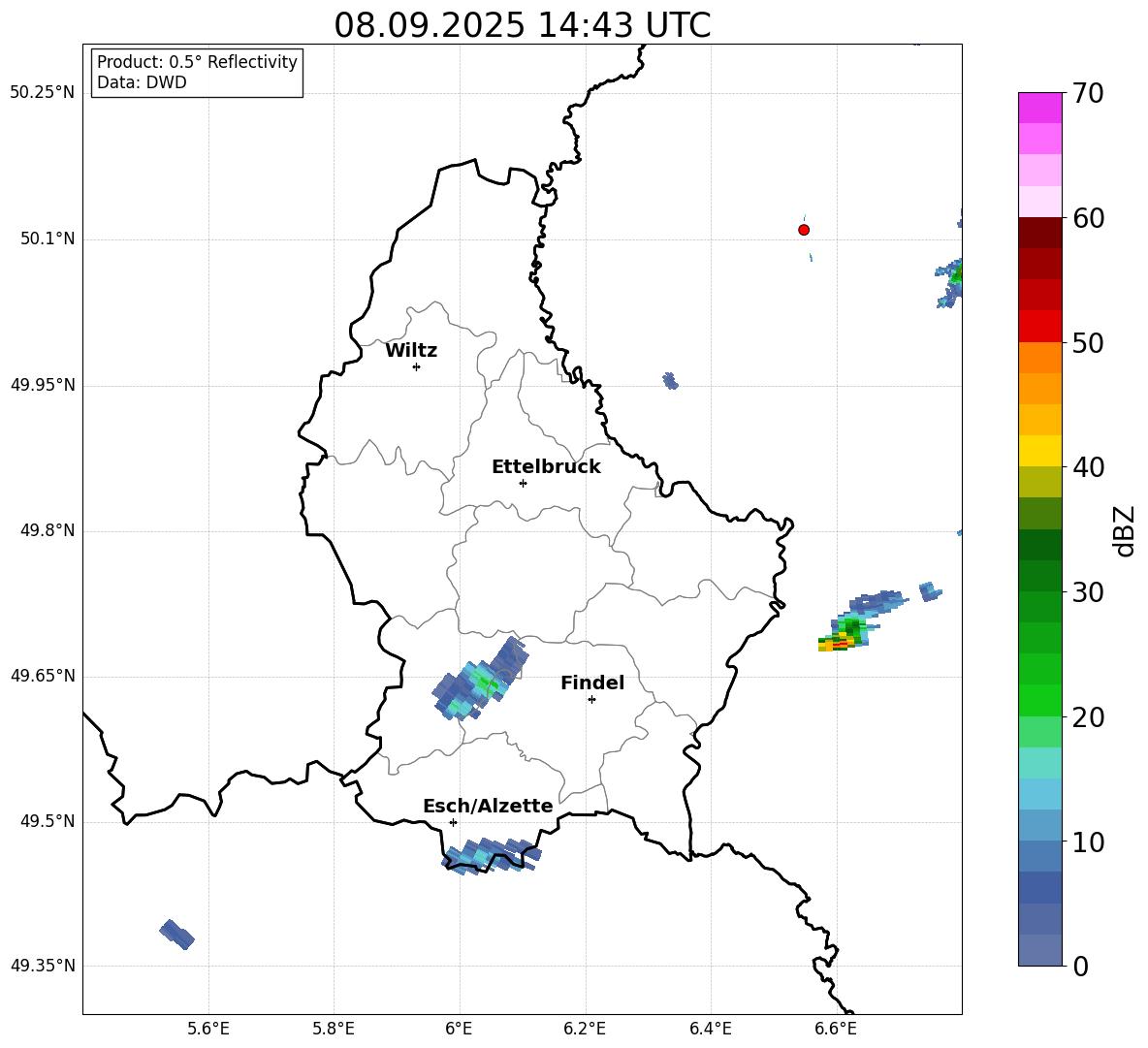Click the red dot radar site marker
The width and height of the screenshot is (1148, 1048).
(x=804, y=230)
